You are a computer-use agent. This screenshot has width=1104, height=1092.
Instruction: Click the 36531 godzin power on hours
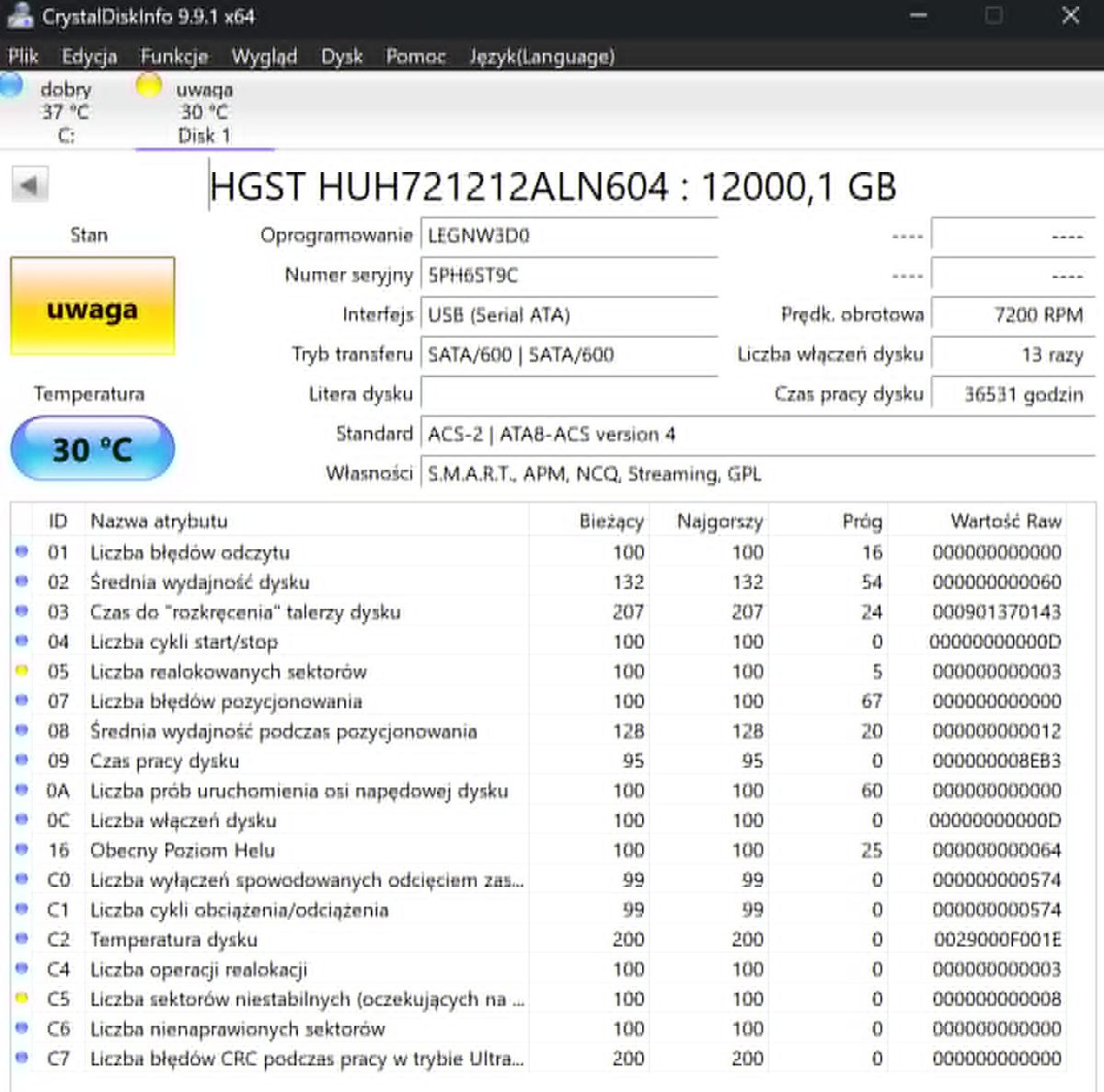tap(1013, 394)
